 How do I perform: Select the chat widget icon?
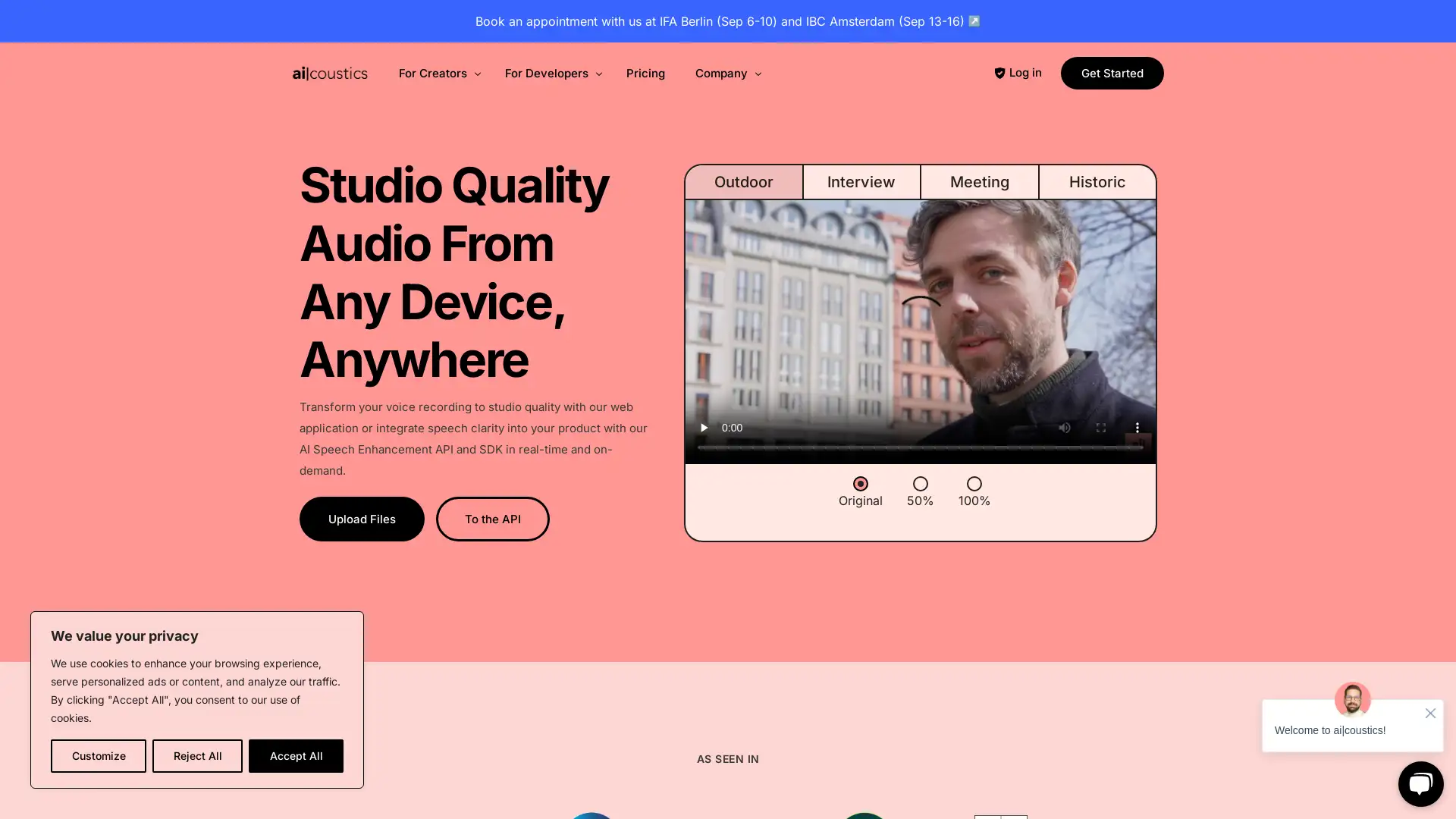coord(1419,783)
